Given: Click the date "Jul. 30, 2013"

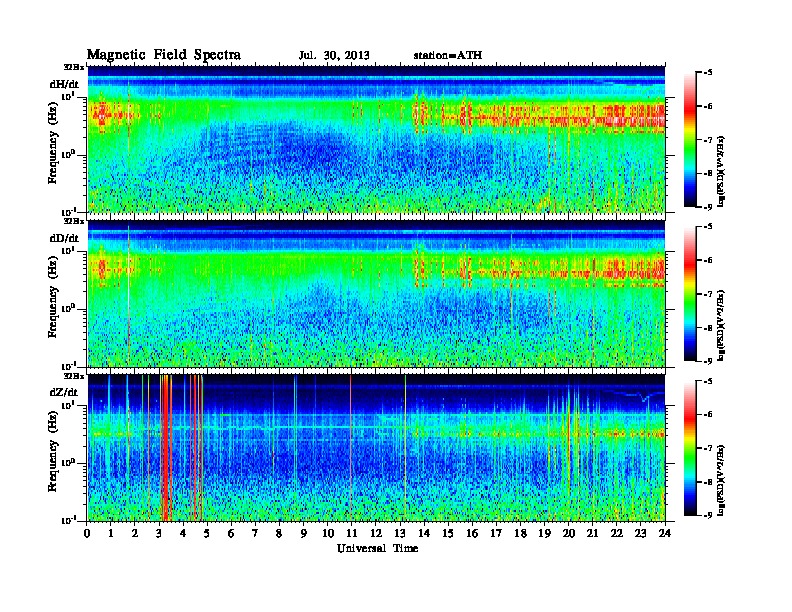Looking at the screenshot, I should pyautogui.click(x=334, y=56).
